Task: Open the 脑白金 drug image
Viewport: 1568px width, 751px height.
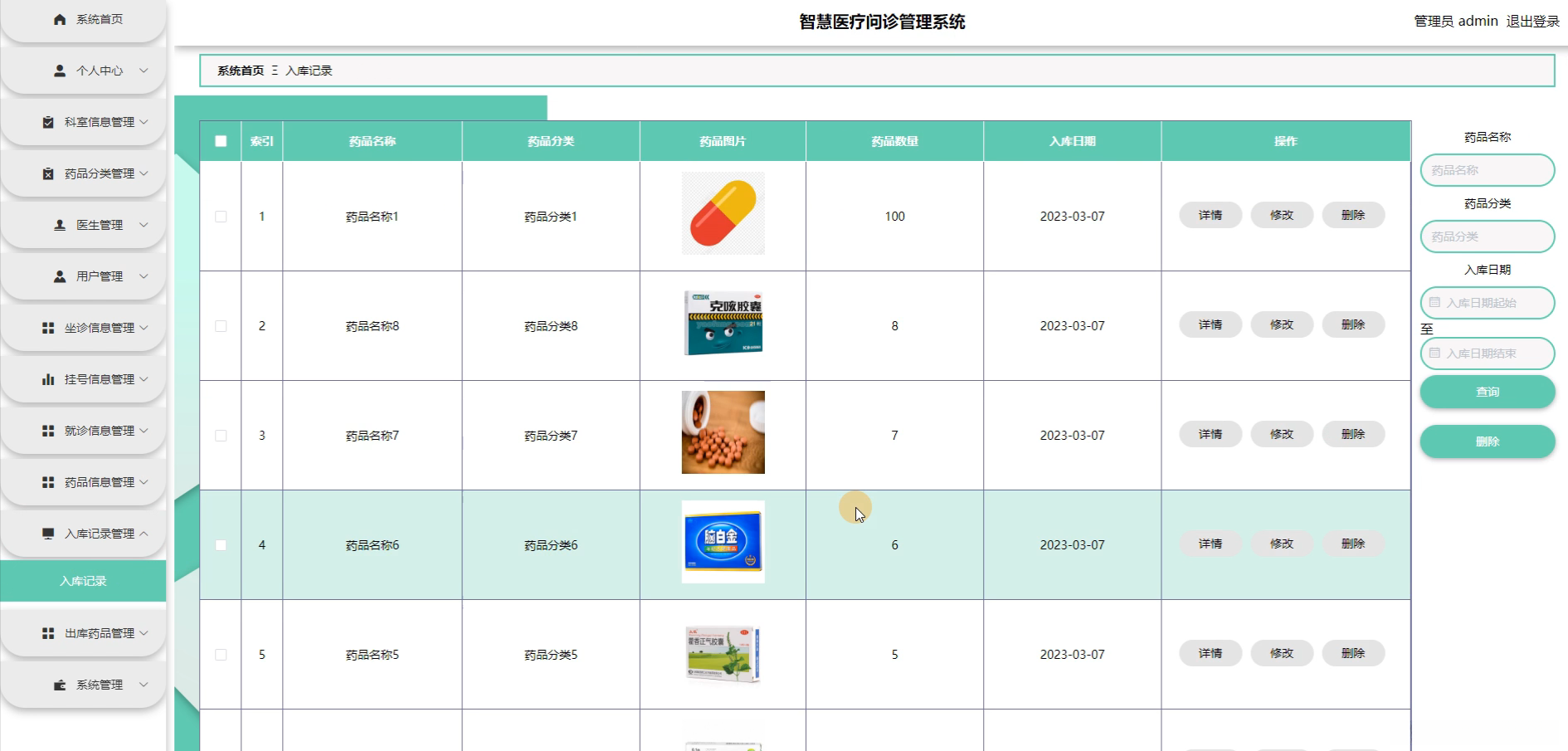Action: (723, 542)
